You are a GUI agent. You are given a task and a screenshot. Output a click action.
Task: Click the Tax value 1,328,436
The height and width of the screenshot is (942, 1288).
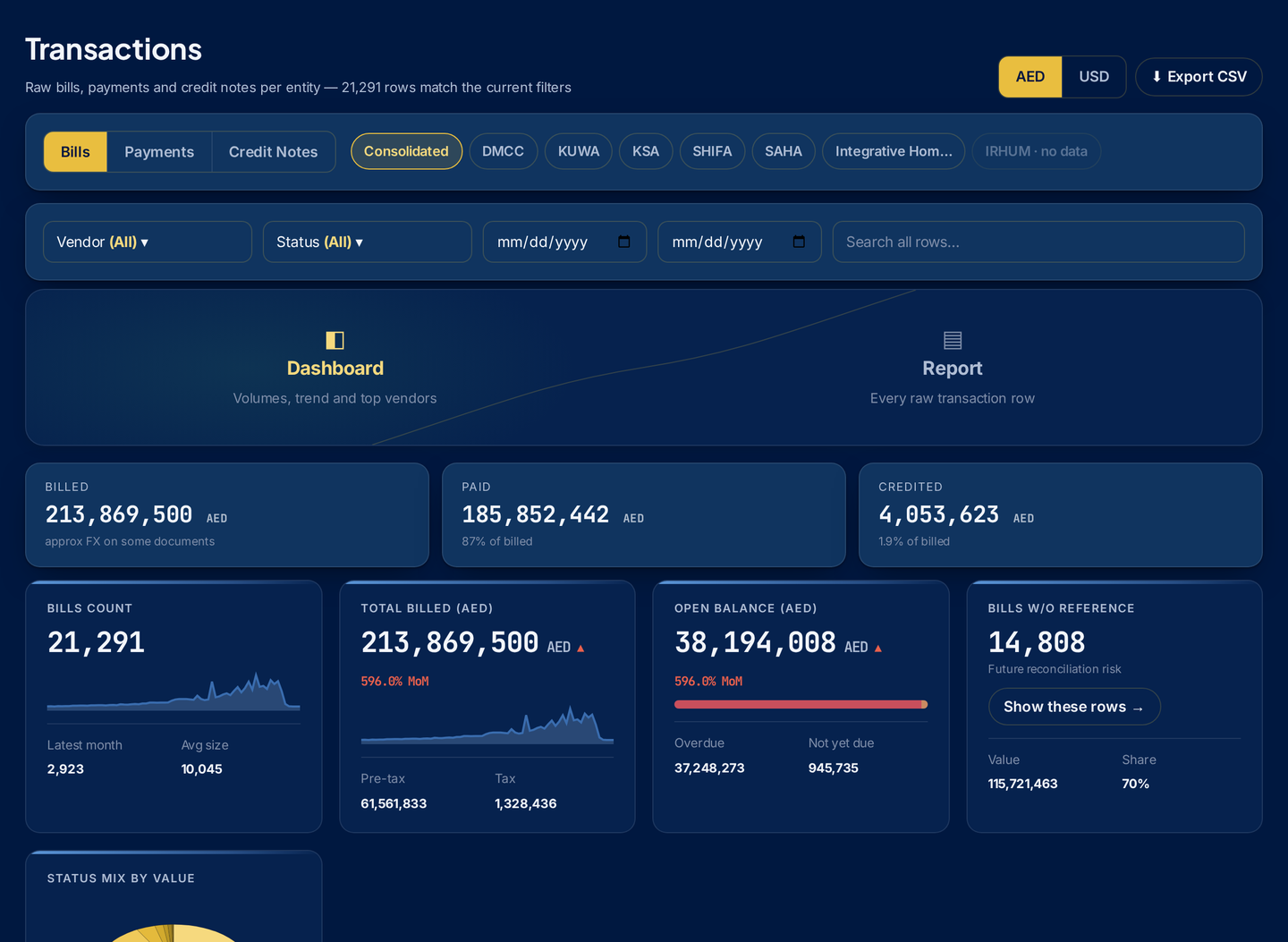(x=526, y=803)
